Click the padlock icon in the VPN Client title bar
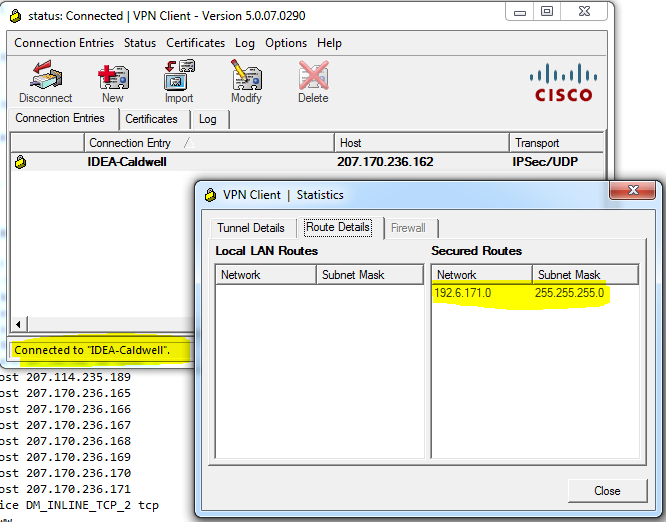 point(16,16)
